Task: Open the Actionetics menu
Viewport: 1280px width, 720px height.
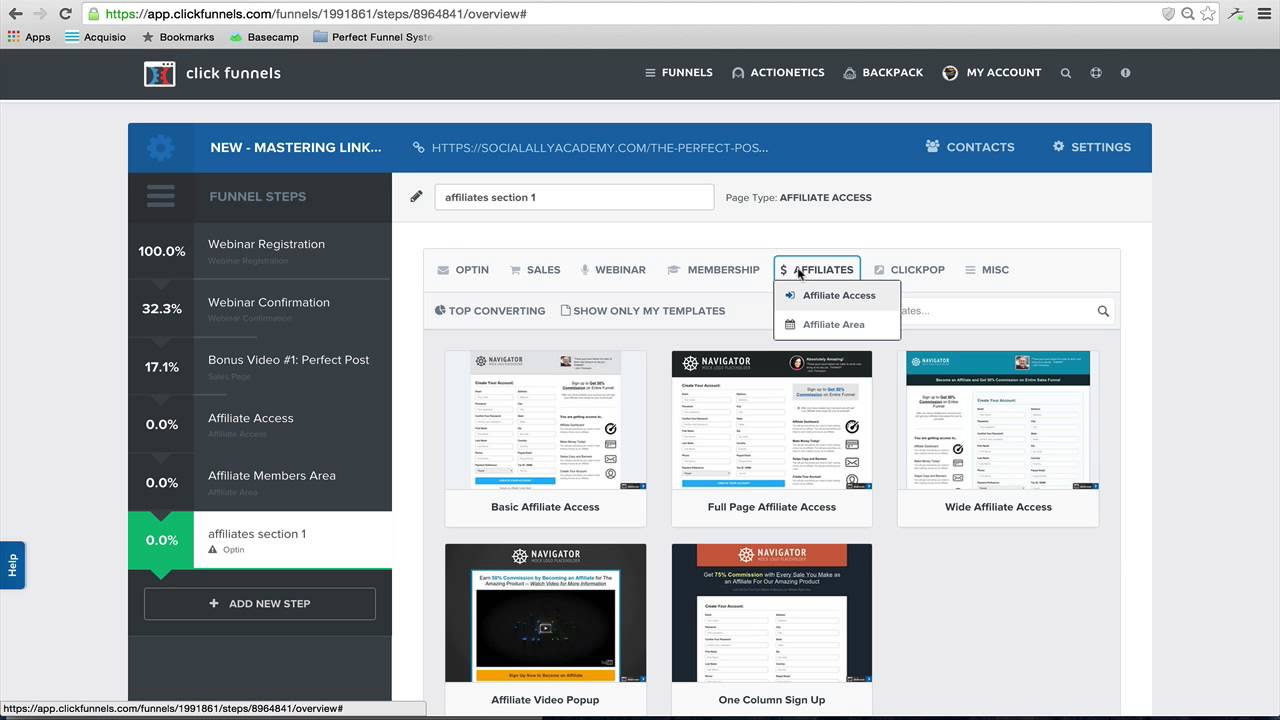Action: coord(778,73)
